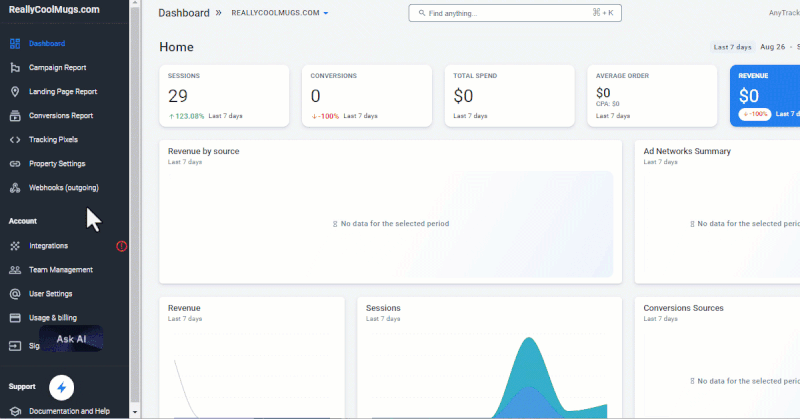Click the User Settings at-sign icon
The image size is (800, 419).
pyautogui.click(x=15, y=294)
